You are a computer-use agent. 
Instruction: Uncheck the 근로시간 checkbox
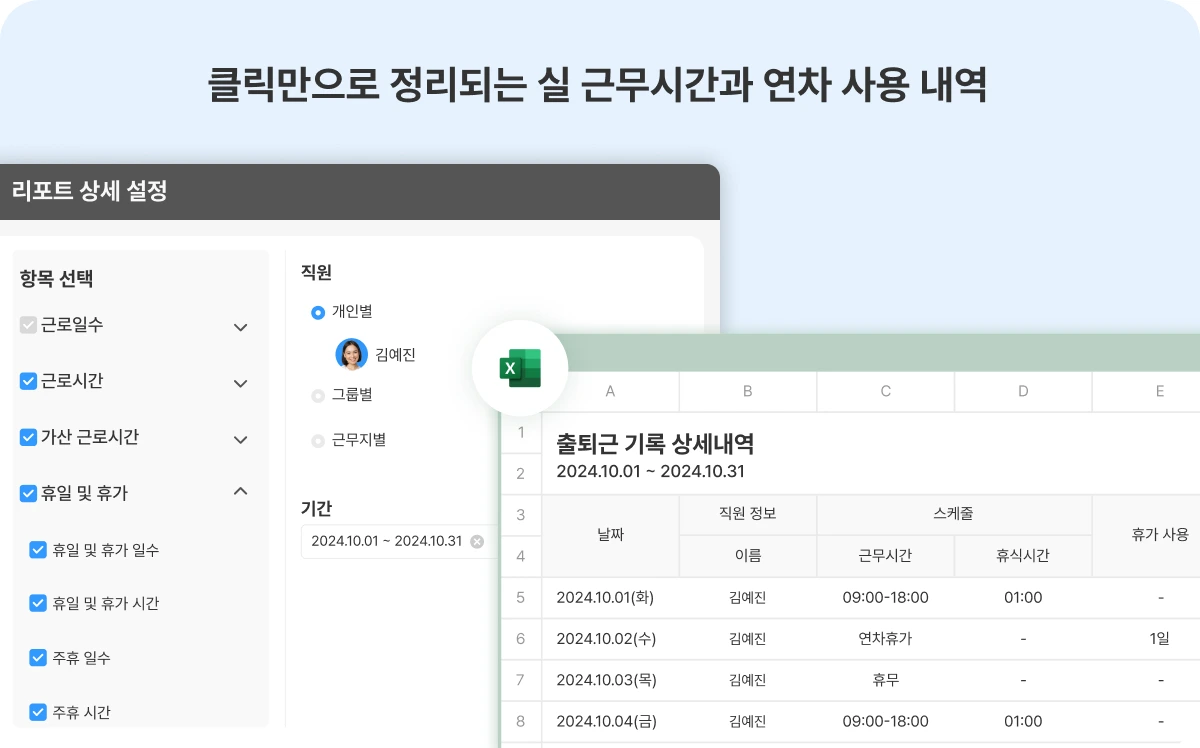pyautogui.click(x=28, y=381)
